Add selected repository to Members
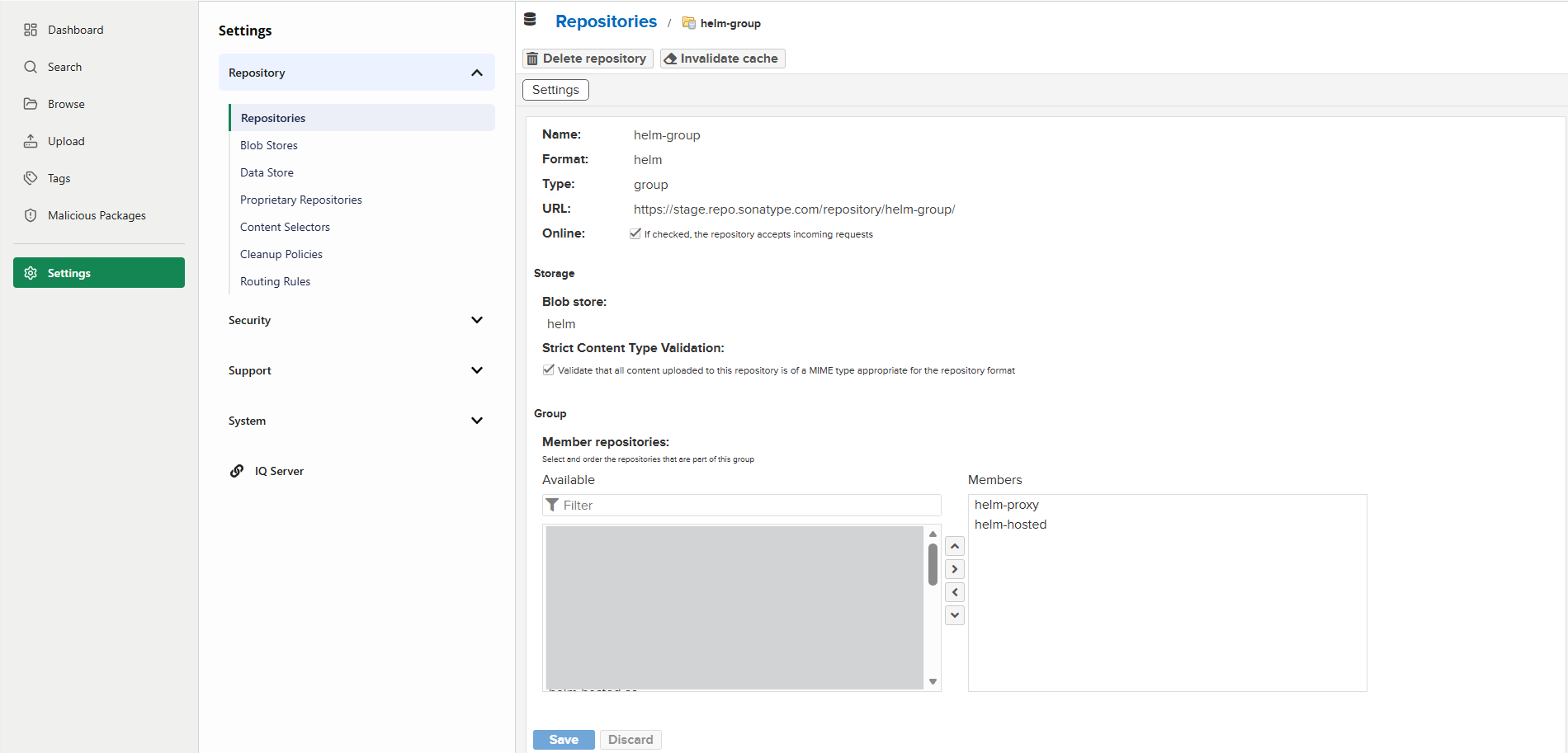The width and height of the screenshot is (1568, 753). click(x=955, y=569)
